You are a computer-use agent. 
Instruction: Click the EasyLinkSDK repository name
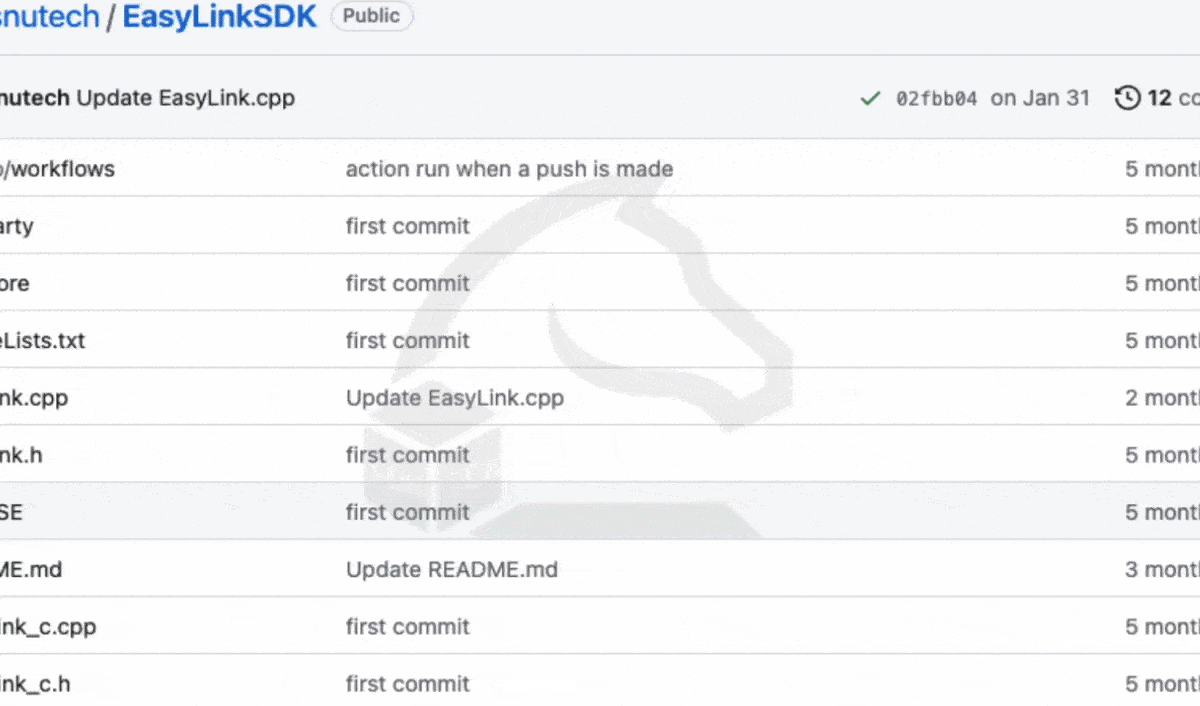pyautogui.click(x=219, y=17)
